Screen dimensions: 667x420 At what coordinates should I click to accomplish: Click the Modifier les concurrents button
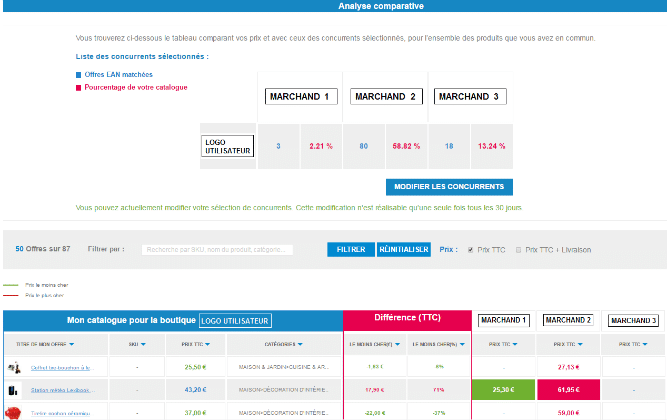tap(449, 187)
